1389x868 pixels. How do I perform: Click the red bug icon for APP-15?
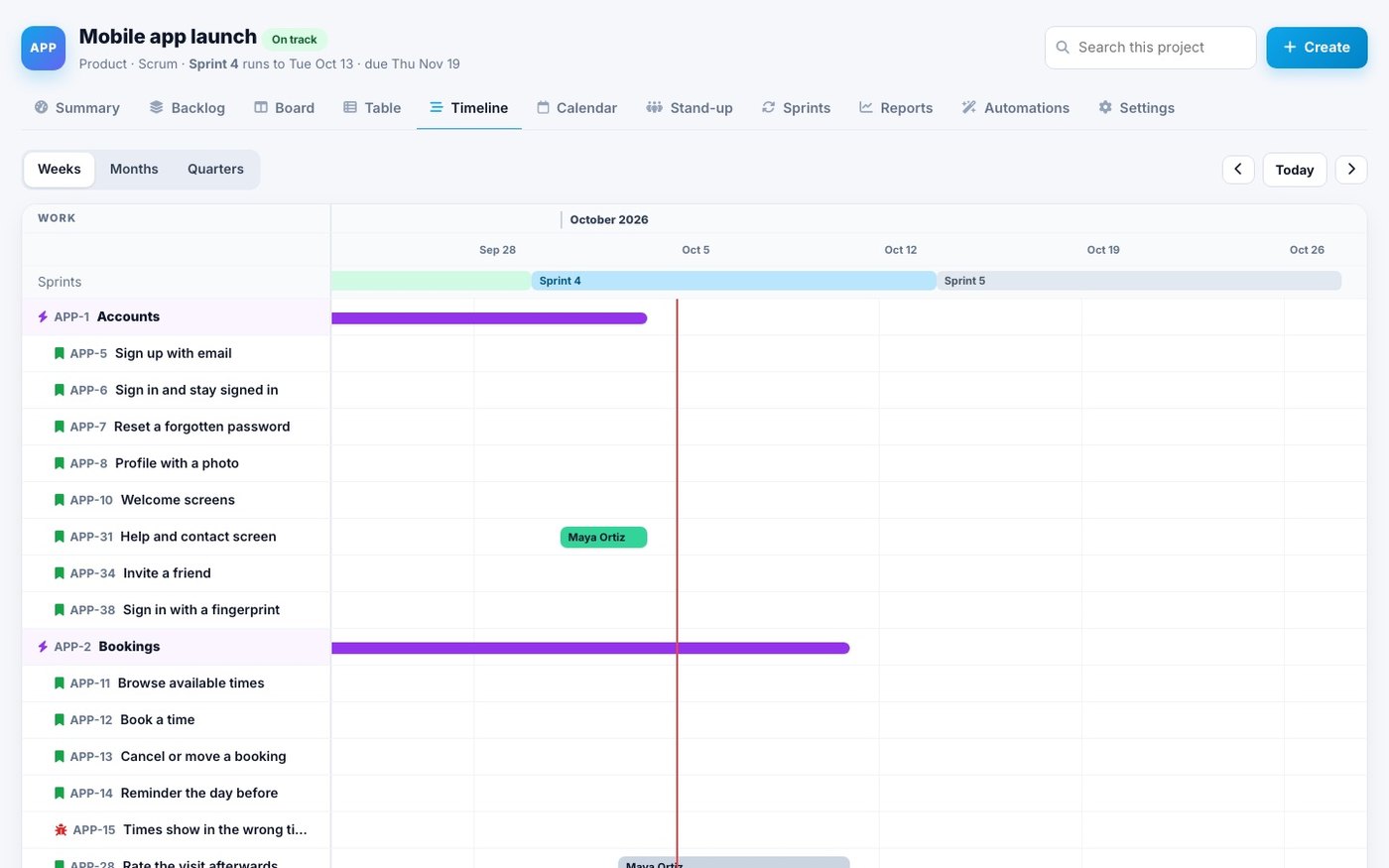pyautogui.click(x=61, y=829)
